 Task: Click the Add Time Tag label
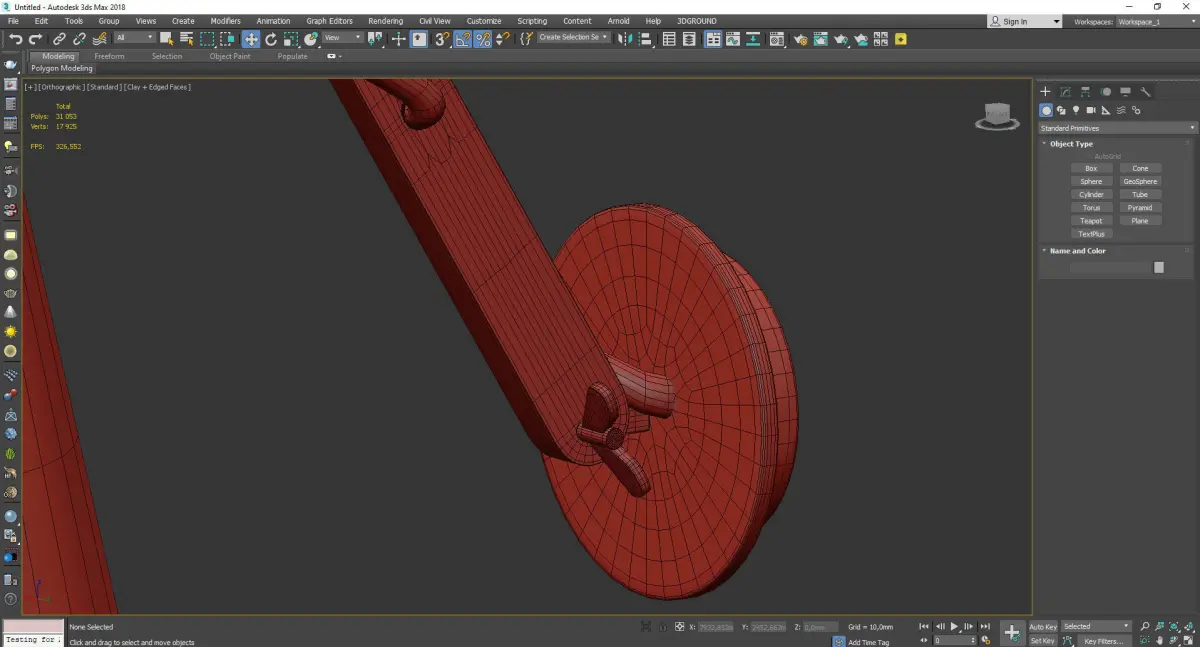pyautogui.click(x=868, y=641)
